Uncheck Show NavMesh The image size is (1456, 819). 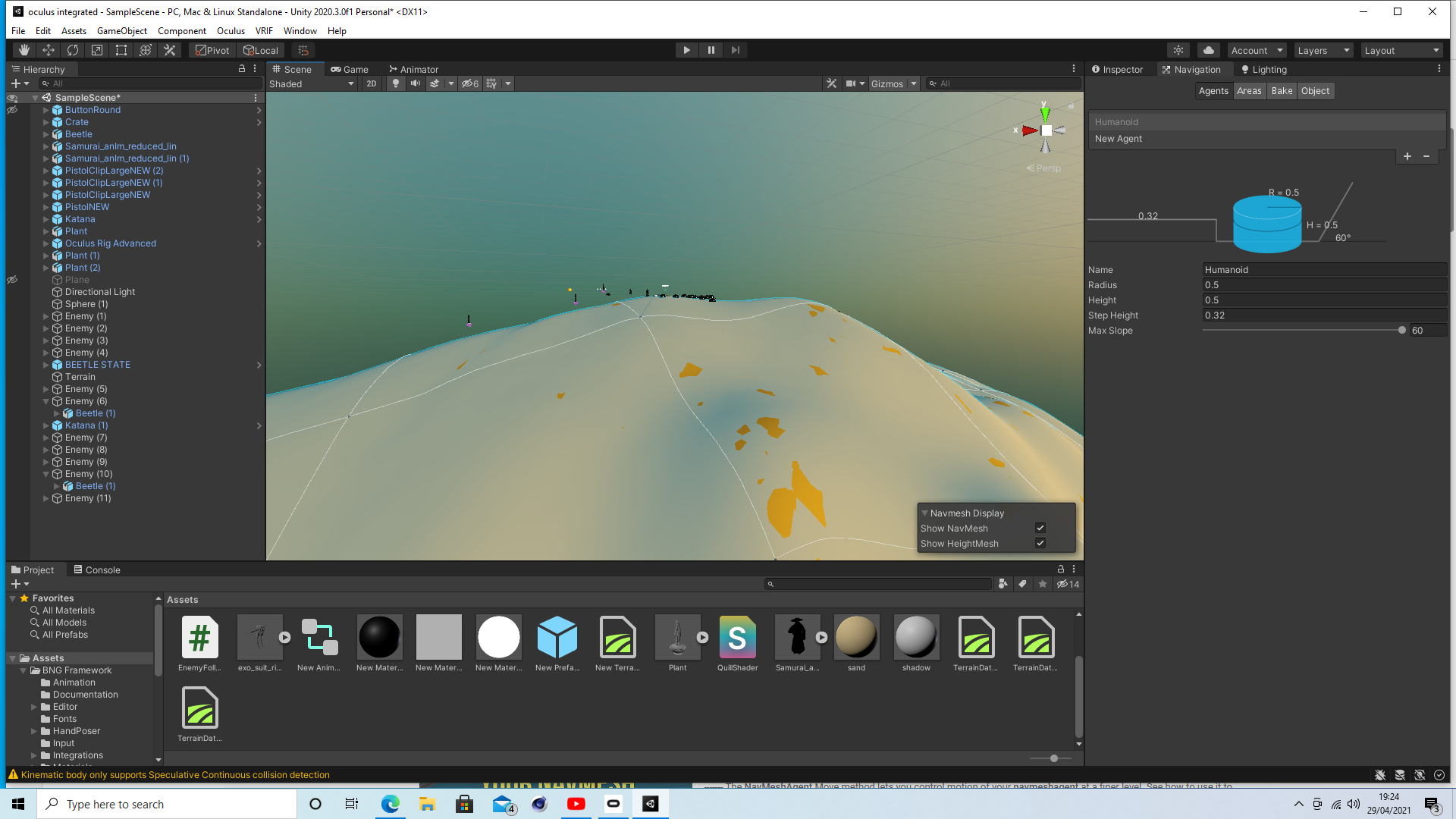pos(1040,528)
